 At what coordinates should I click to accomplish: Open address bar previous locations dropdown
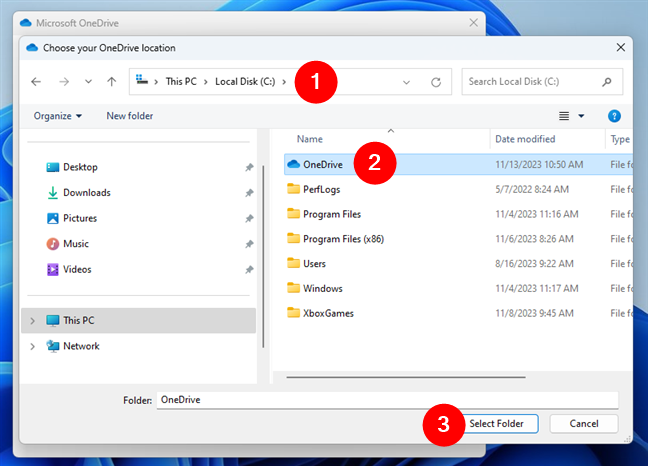[406, 82]
